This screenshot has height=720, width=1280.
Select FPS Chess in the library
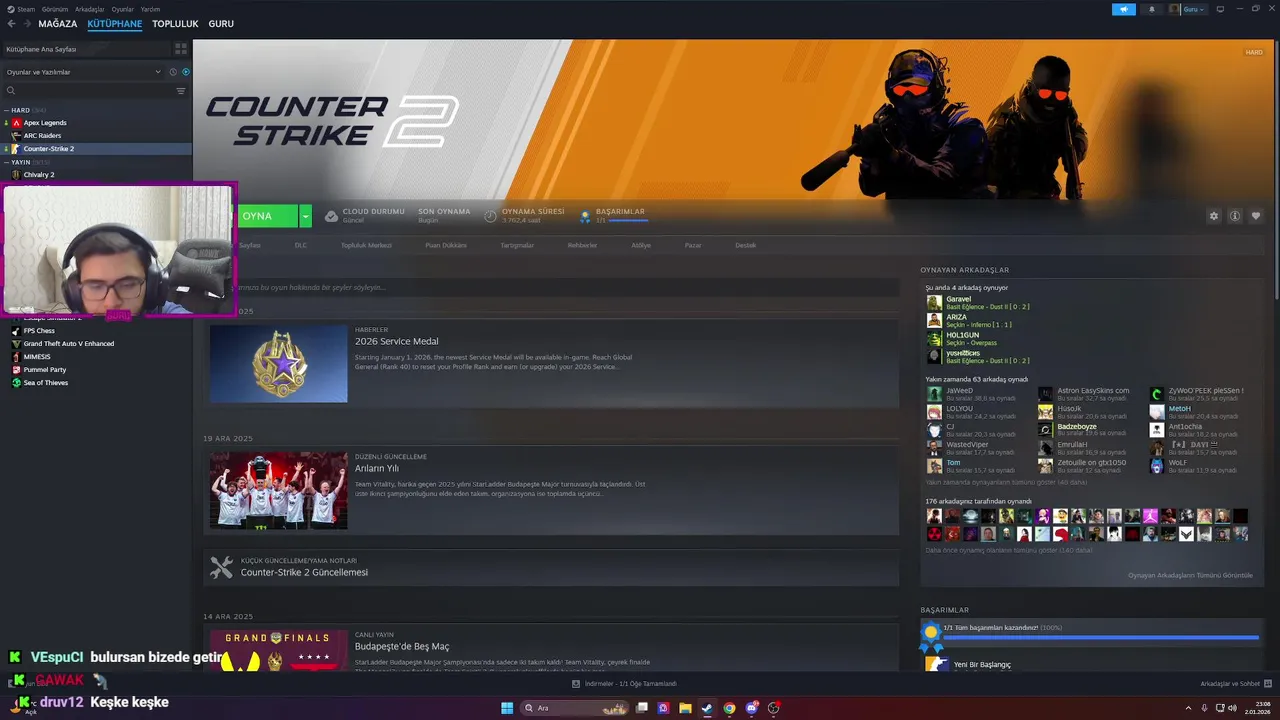tap(39, 331)
